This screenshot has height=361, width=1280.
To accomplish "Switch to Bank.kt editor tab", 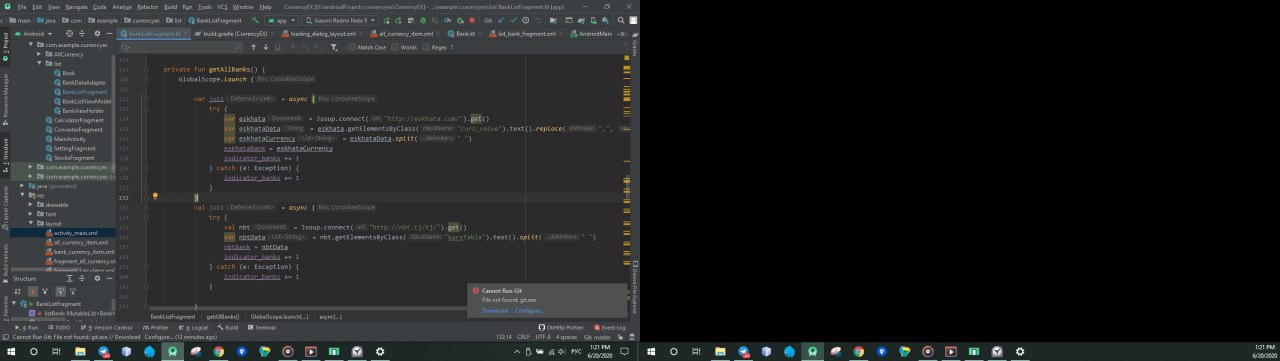I will 464,33.
